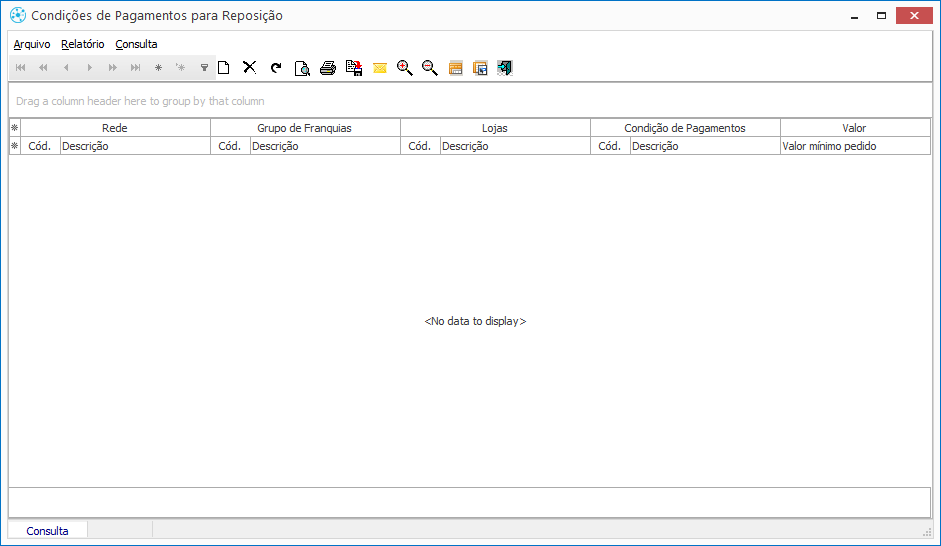The height and width of the screenshot is (546, 941).
Task: Sort by Cód. under Condição de Pagamentos
Action: 610,146
